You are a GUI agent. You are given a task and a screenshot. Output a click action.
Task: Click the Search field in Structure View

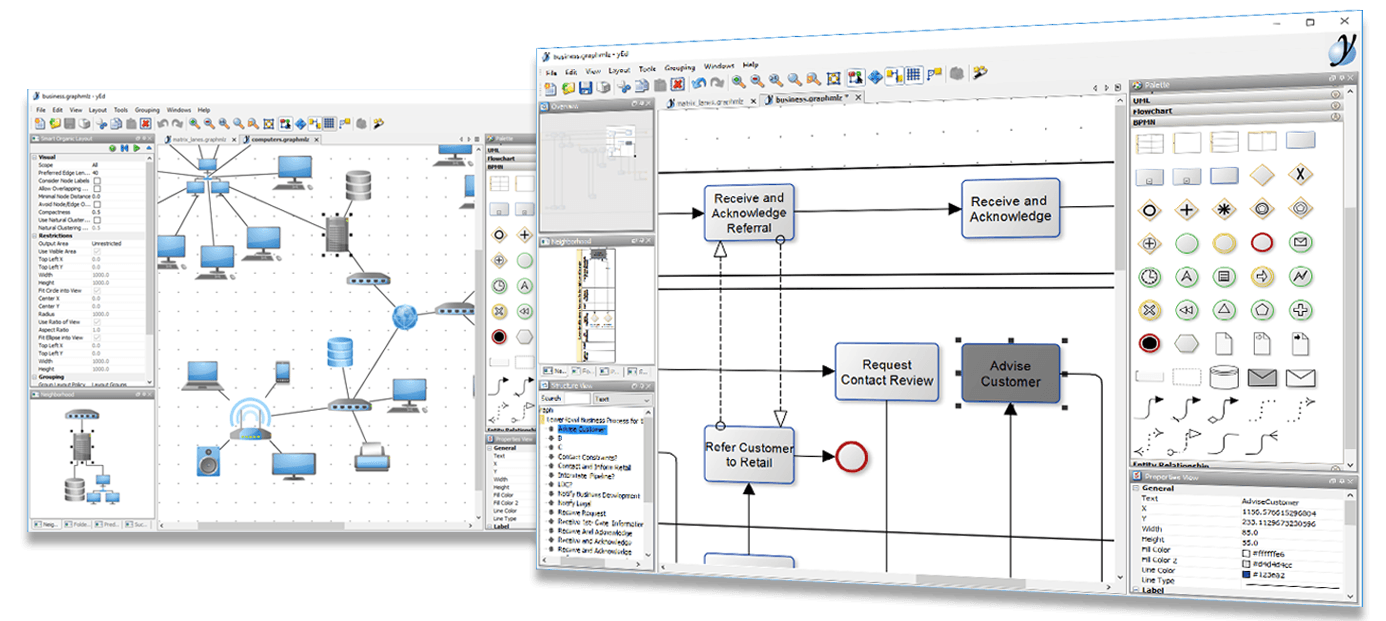(578, 398)
